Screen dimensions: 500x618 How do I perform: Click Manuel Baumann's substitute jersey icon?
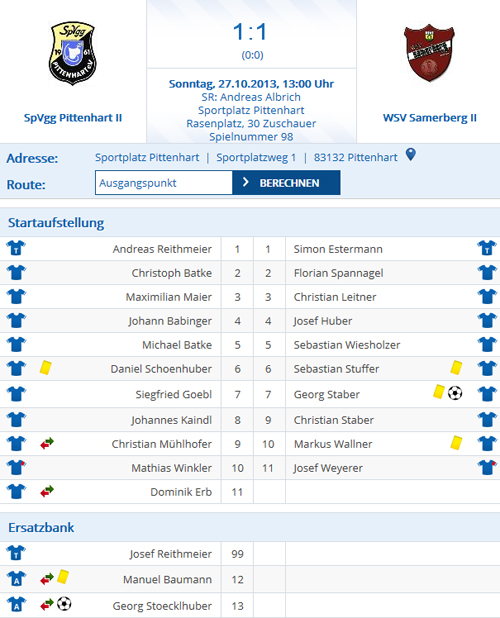[x=16, y=579]
